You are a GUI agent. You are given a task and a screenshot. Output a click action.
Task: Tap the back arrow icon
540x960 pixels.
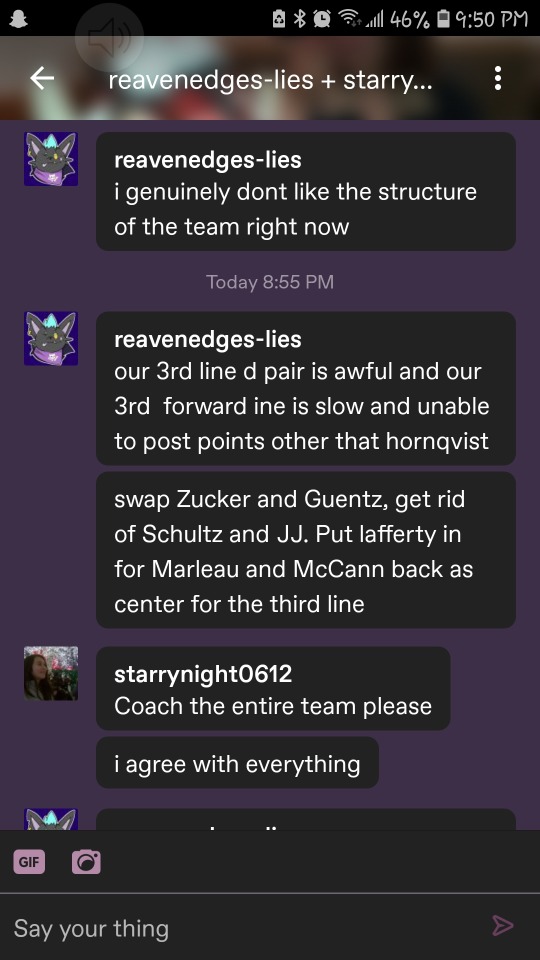[x=42, y=78]
